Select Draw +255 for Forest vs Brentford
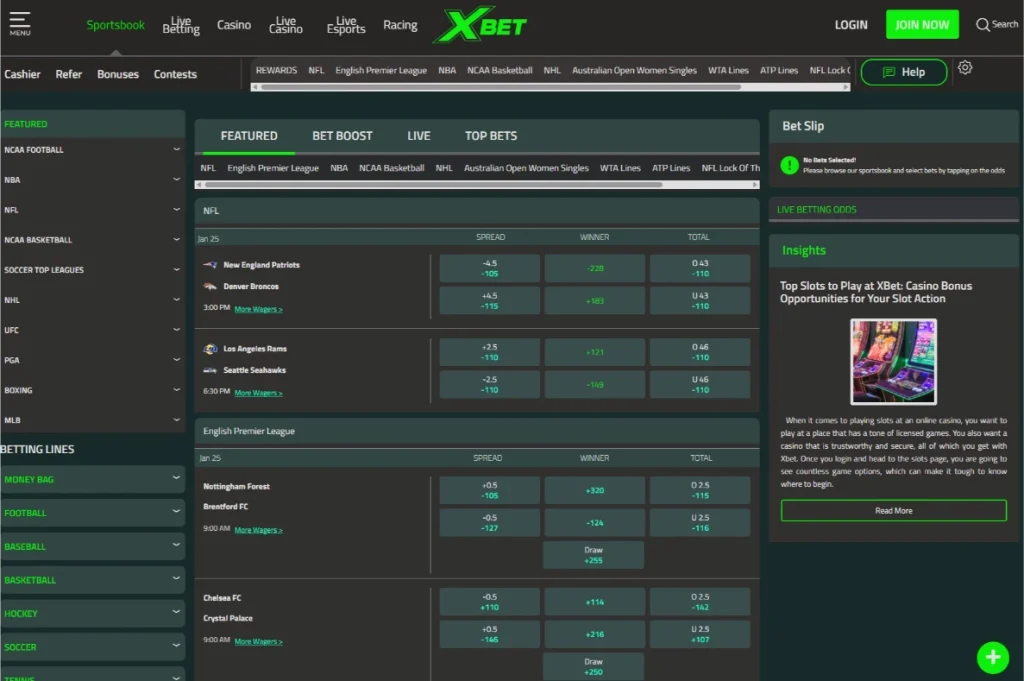The image size is (1024, 681). point(594,555)
